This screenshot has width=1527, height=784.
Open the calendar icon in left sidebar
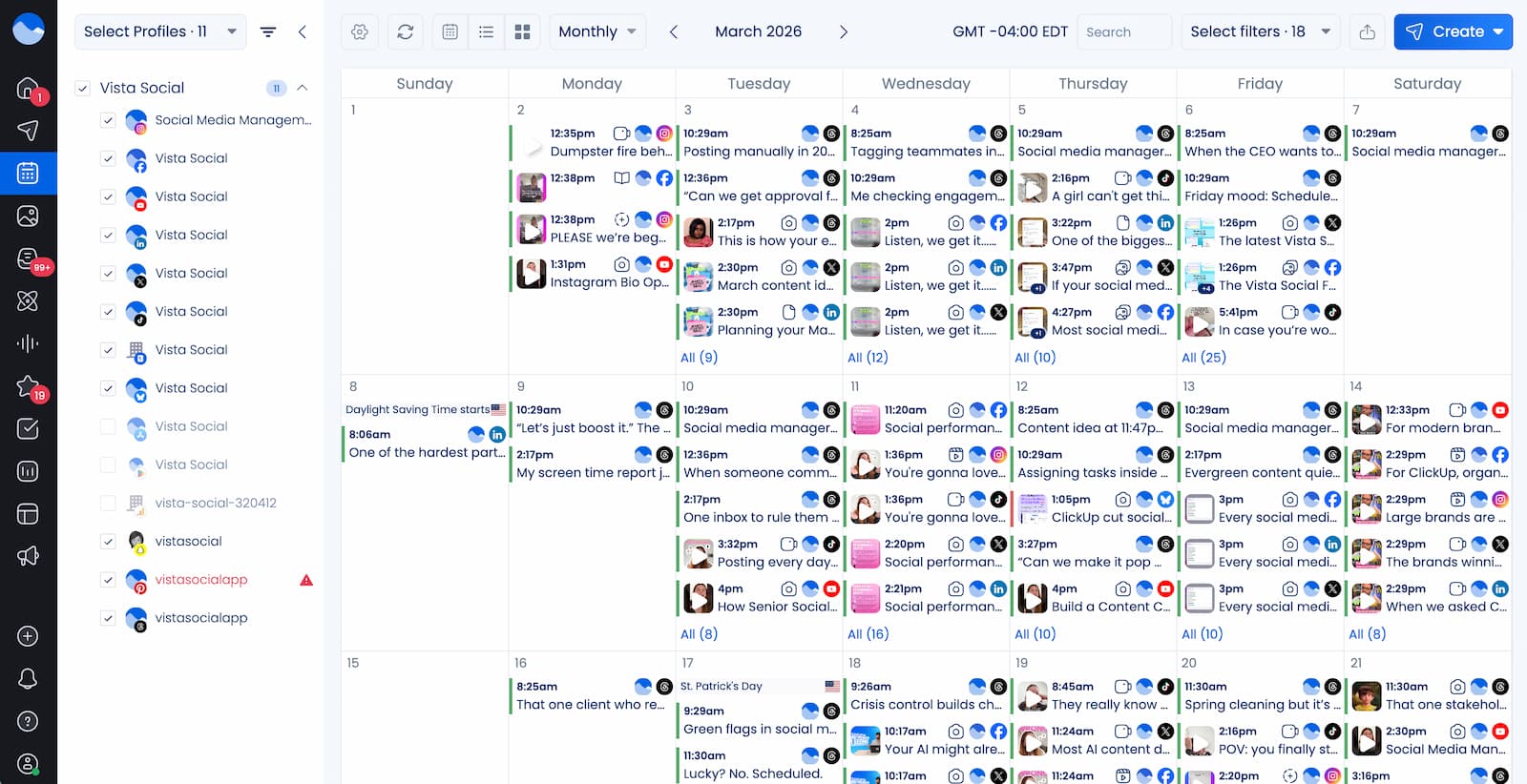(28, 174)
